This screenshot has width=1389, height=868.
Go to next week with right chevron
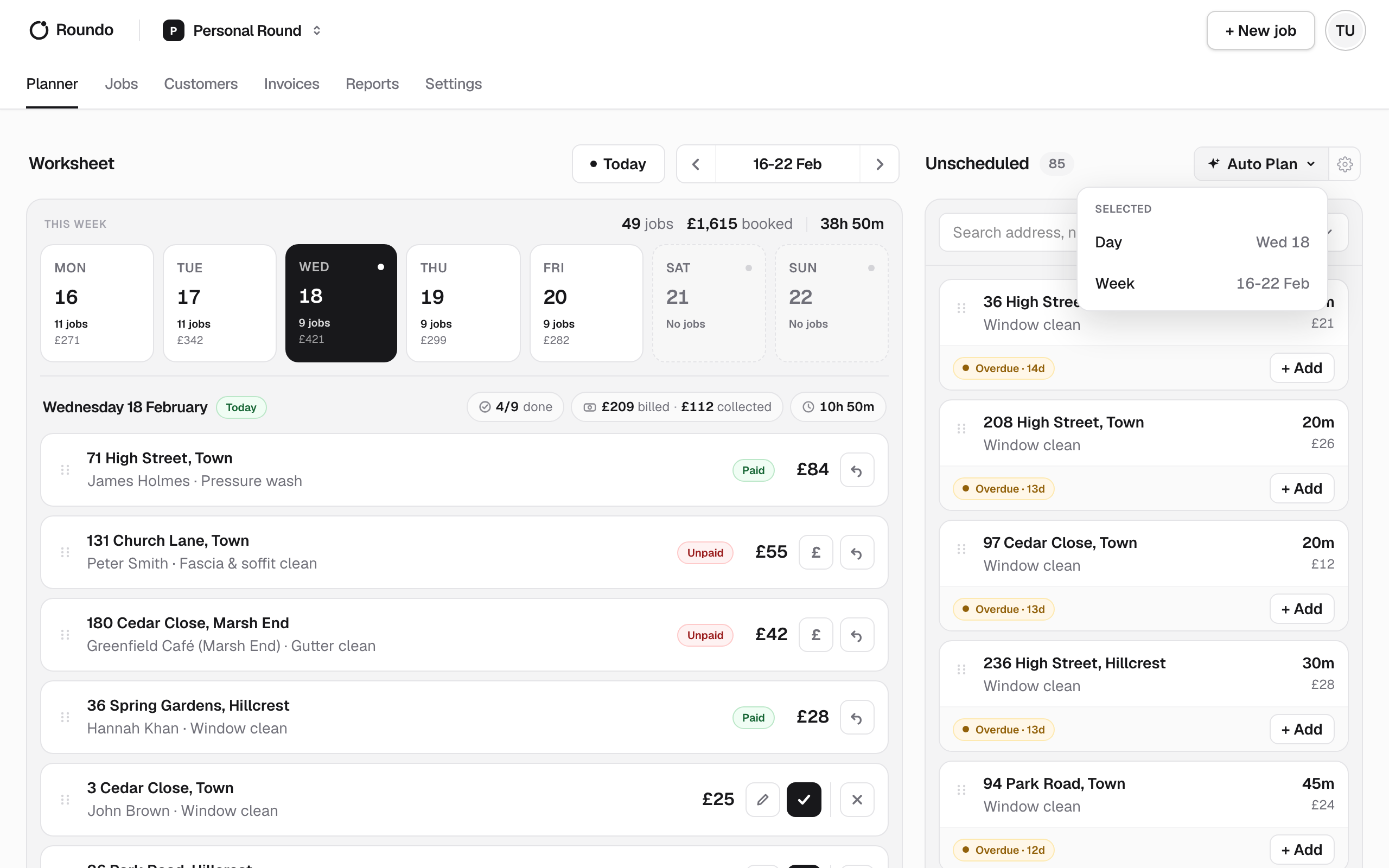tap(880, 164)
